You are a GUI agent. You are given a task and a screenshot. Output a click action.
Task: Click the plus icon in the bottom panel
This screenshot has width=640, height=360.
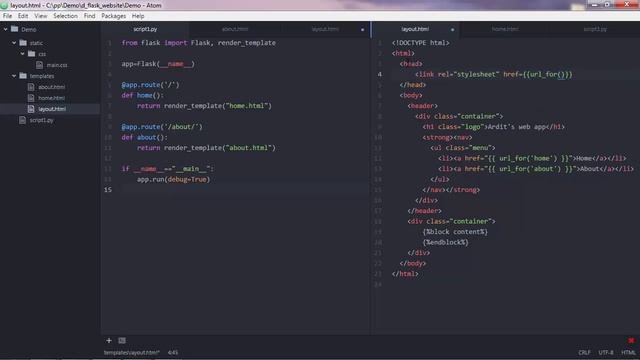pyautogui.click(x=109, y=340)
